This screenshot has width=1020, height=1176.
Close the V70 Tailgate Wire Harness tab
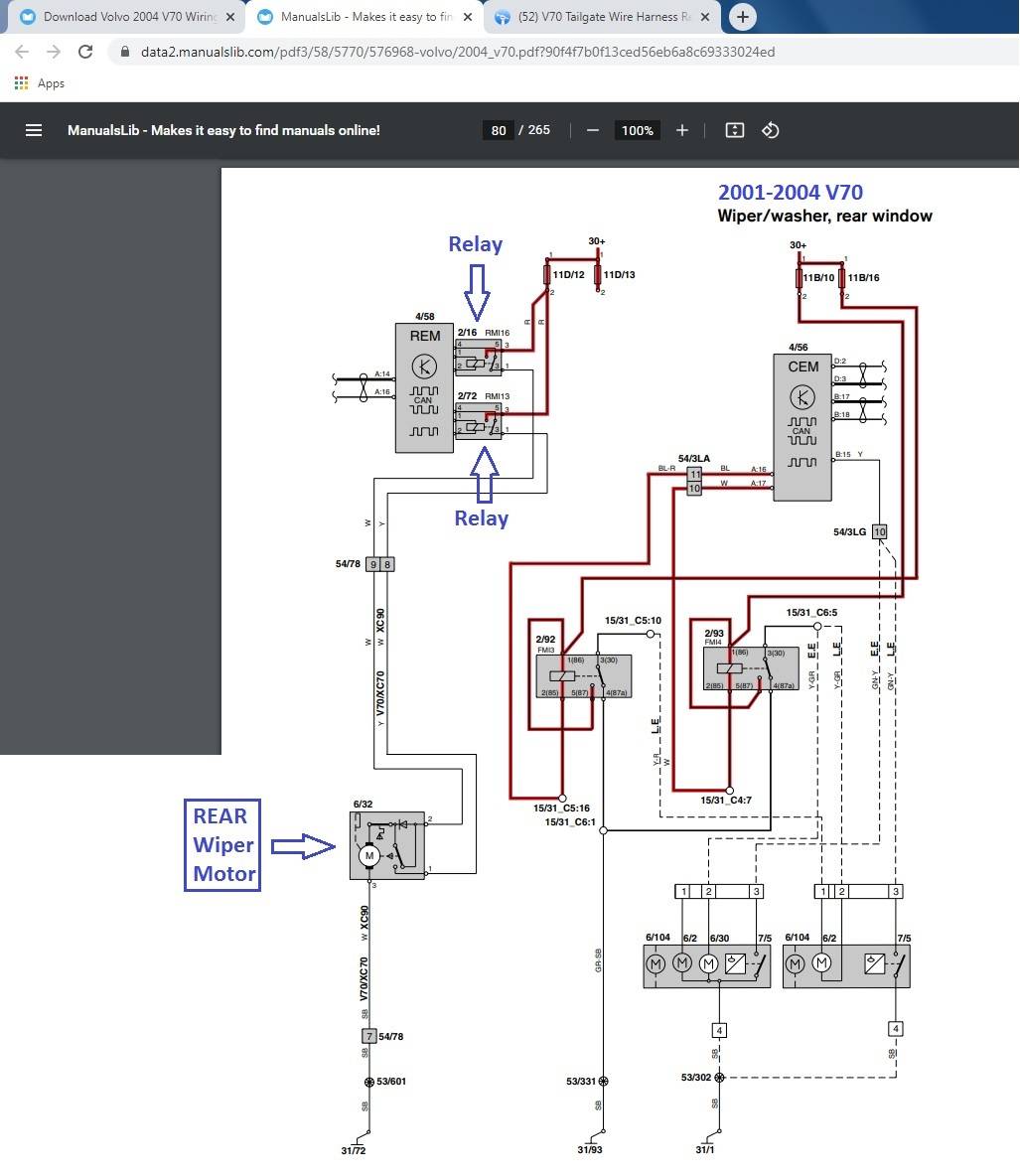point(706,17)
